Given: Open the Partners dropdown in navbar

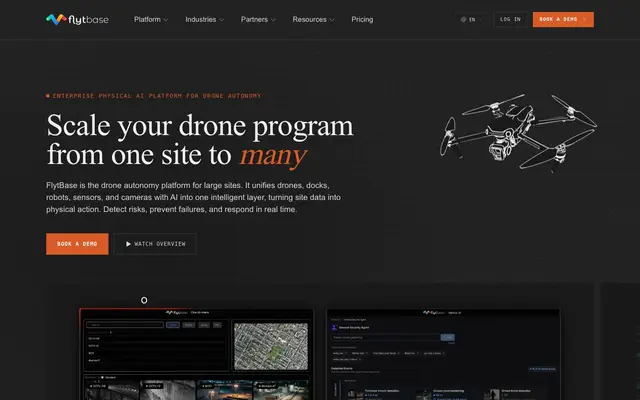Looking at the screenshot, I should tap(258, 20).
